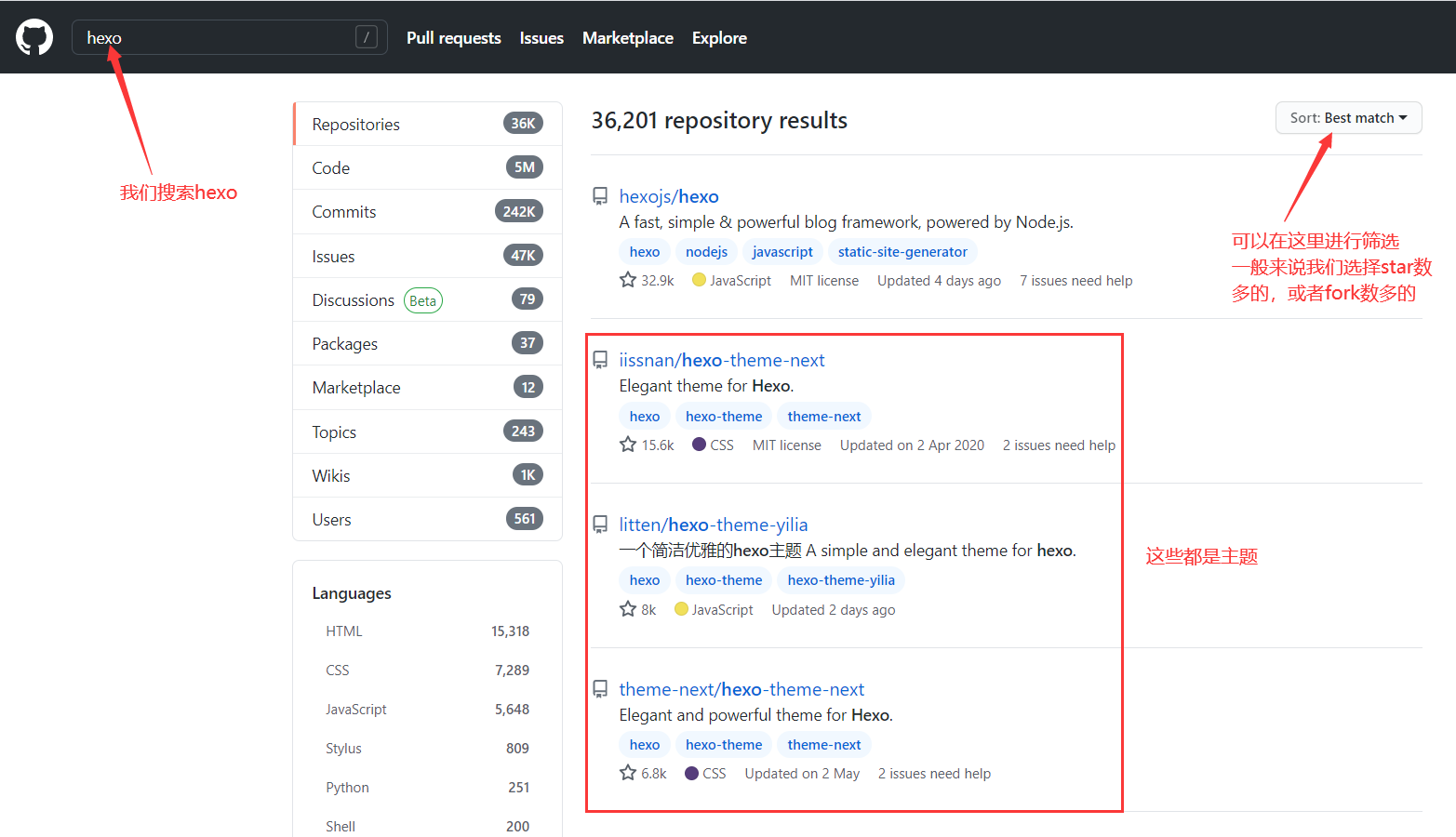Click nodejs topic tag
Image resolution: width=1456 pixels, height=837 pixels.
706,252
